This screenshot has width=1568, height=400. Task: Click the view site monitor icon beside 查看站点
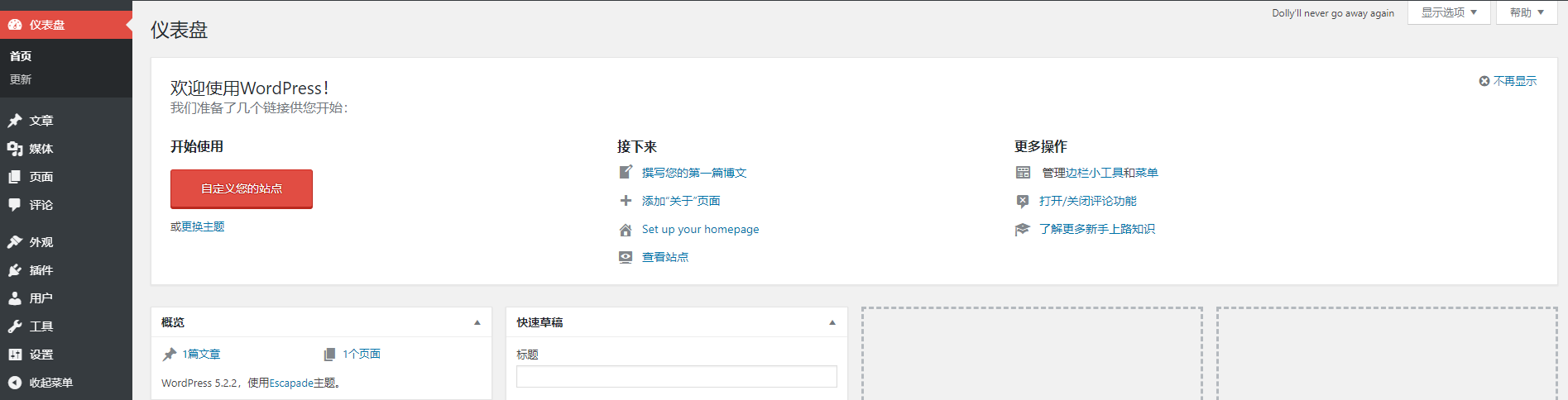pyautogui.click(x=626, y=257)
